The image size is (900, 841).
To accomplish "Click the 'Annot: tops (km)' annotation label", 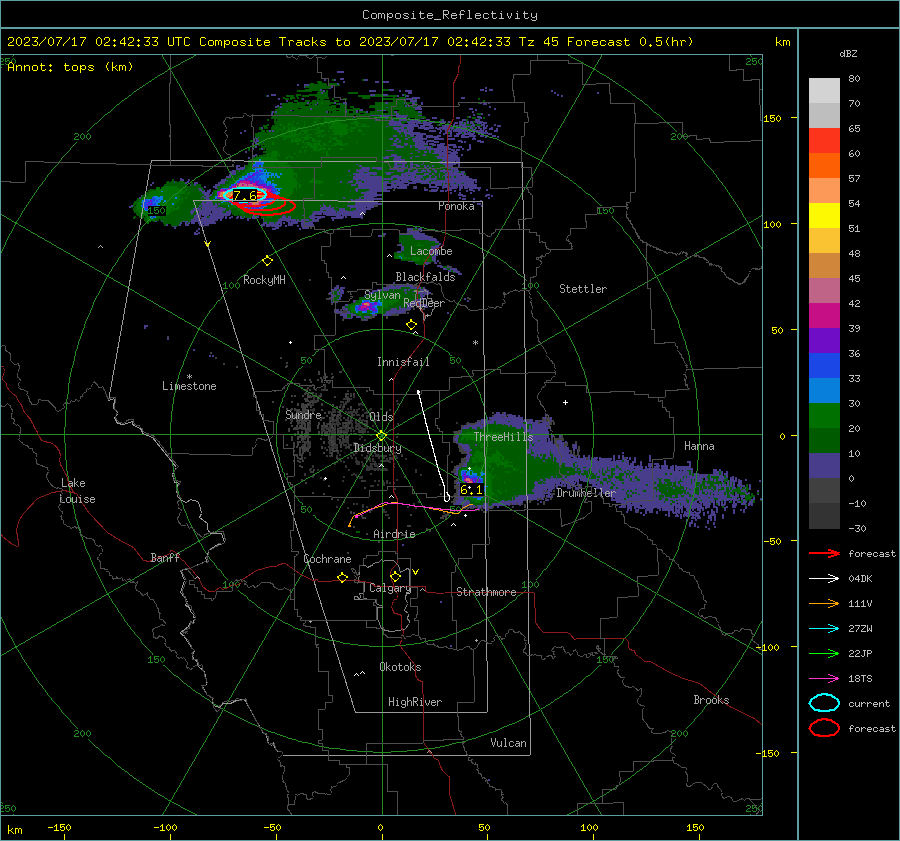I will tap(70, 67).
